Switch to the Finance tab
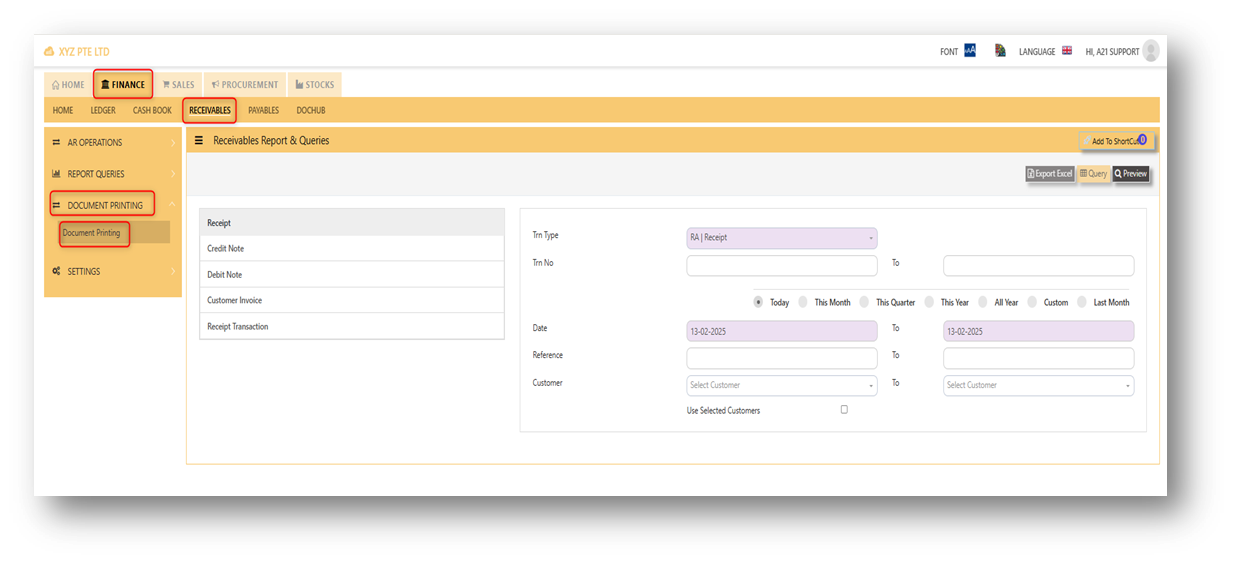Viewport: 1233px width, 562px height. (x=123, y=85)
